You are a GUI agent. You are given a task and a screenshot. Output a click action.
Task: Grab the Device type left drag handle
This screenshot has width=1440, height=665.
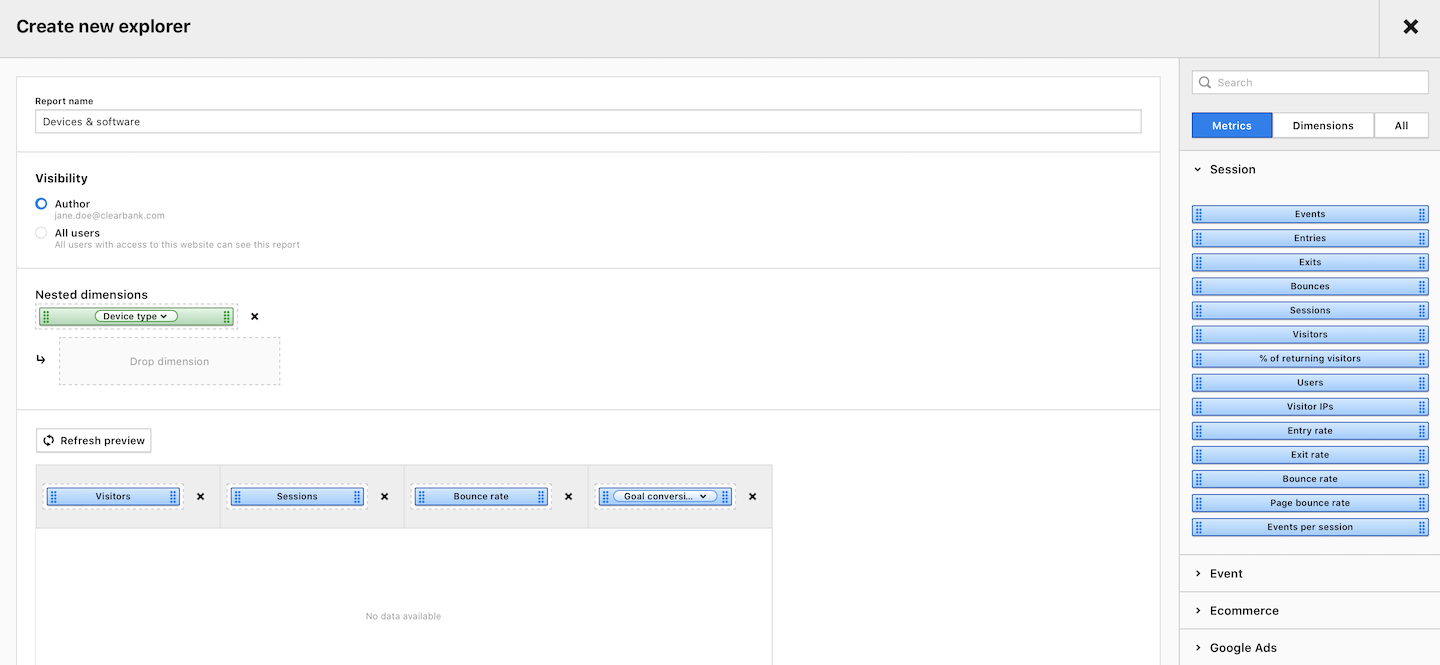click(46, 316)
